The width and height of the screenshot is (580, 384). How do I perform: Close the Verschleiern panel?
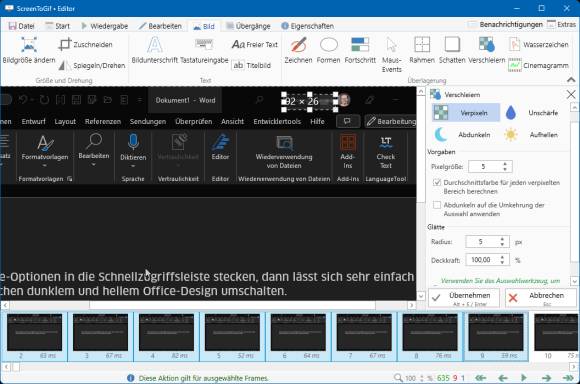571,95
